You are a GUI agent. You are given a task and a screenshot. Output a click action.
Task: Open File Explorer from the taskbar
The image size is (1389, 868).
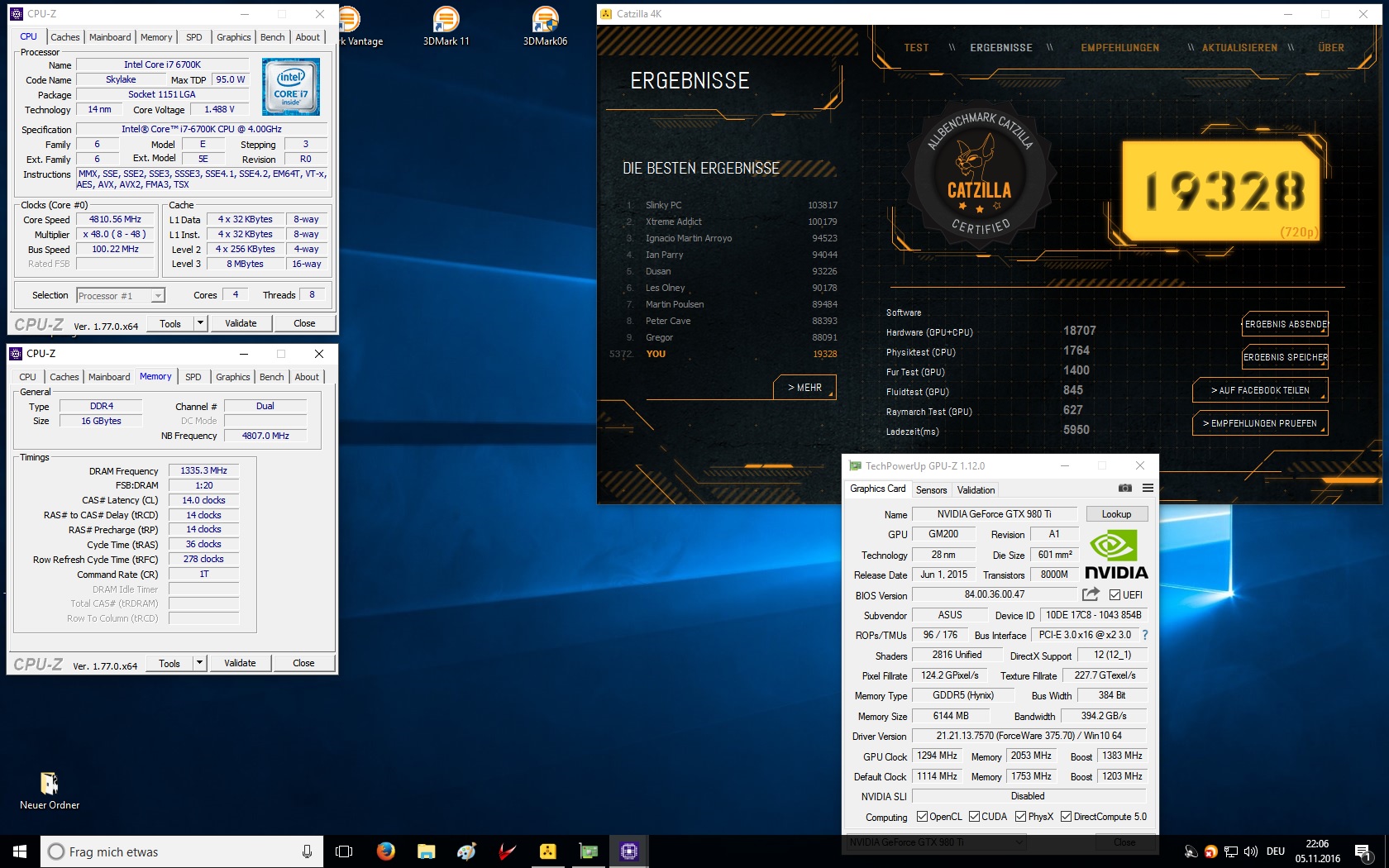click(426, 851)
